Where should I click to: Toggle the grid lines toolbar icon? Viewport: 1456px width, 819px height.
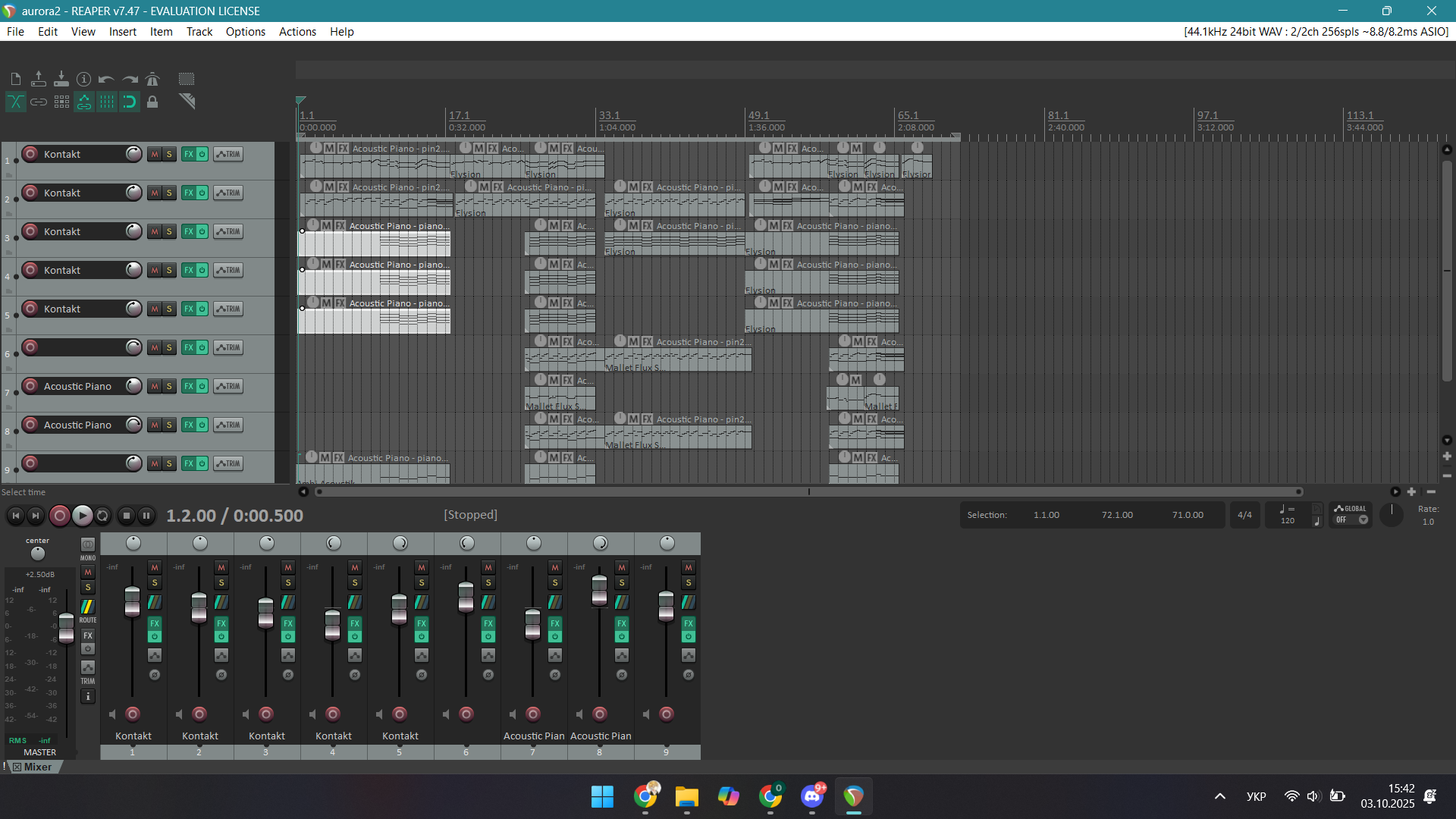tap(107, 102)
